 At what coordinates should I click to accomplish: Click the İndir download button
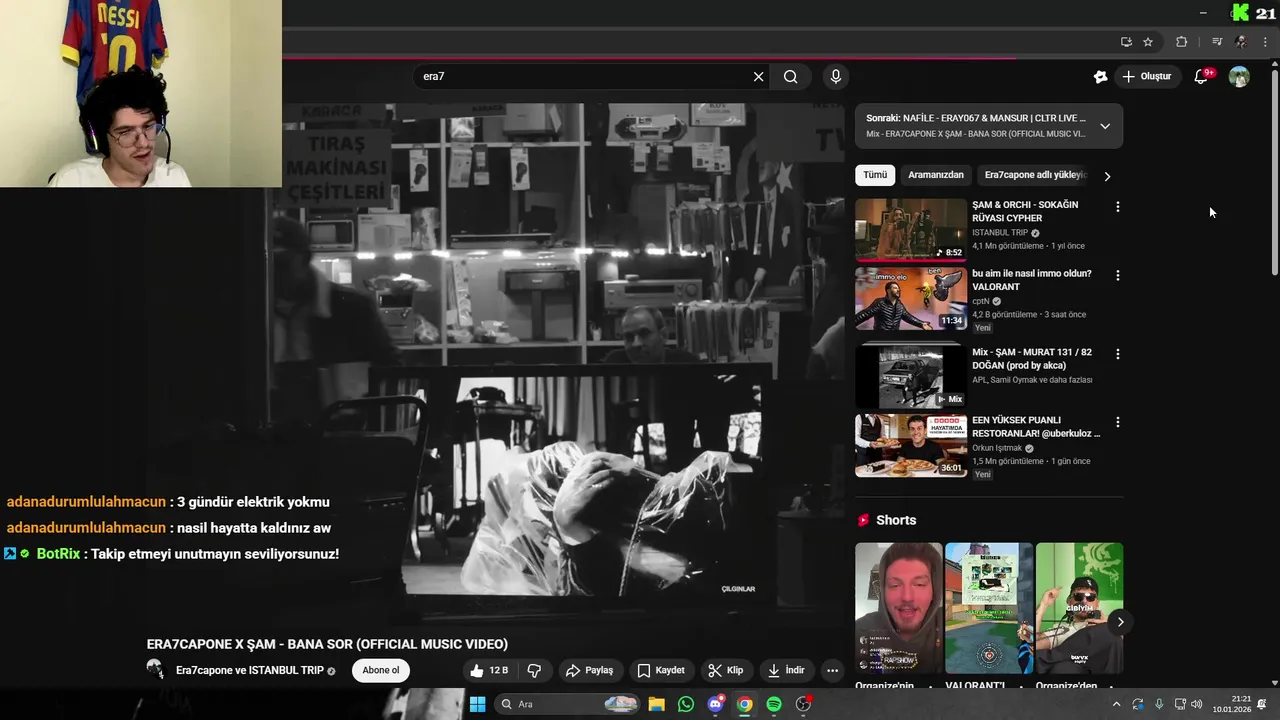[x=786, y=671]
